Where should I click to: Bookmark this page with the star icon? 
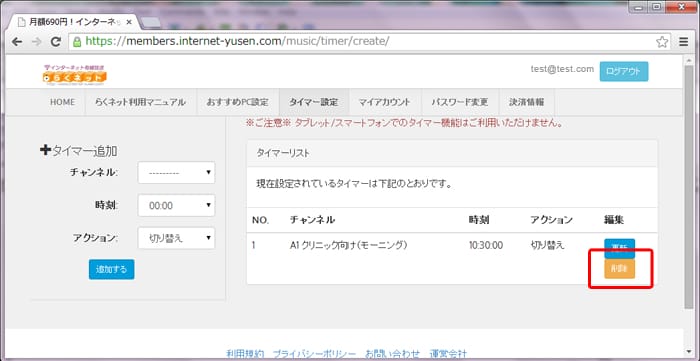662,42
